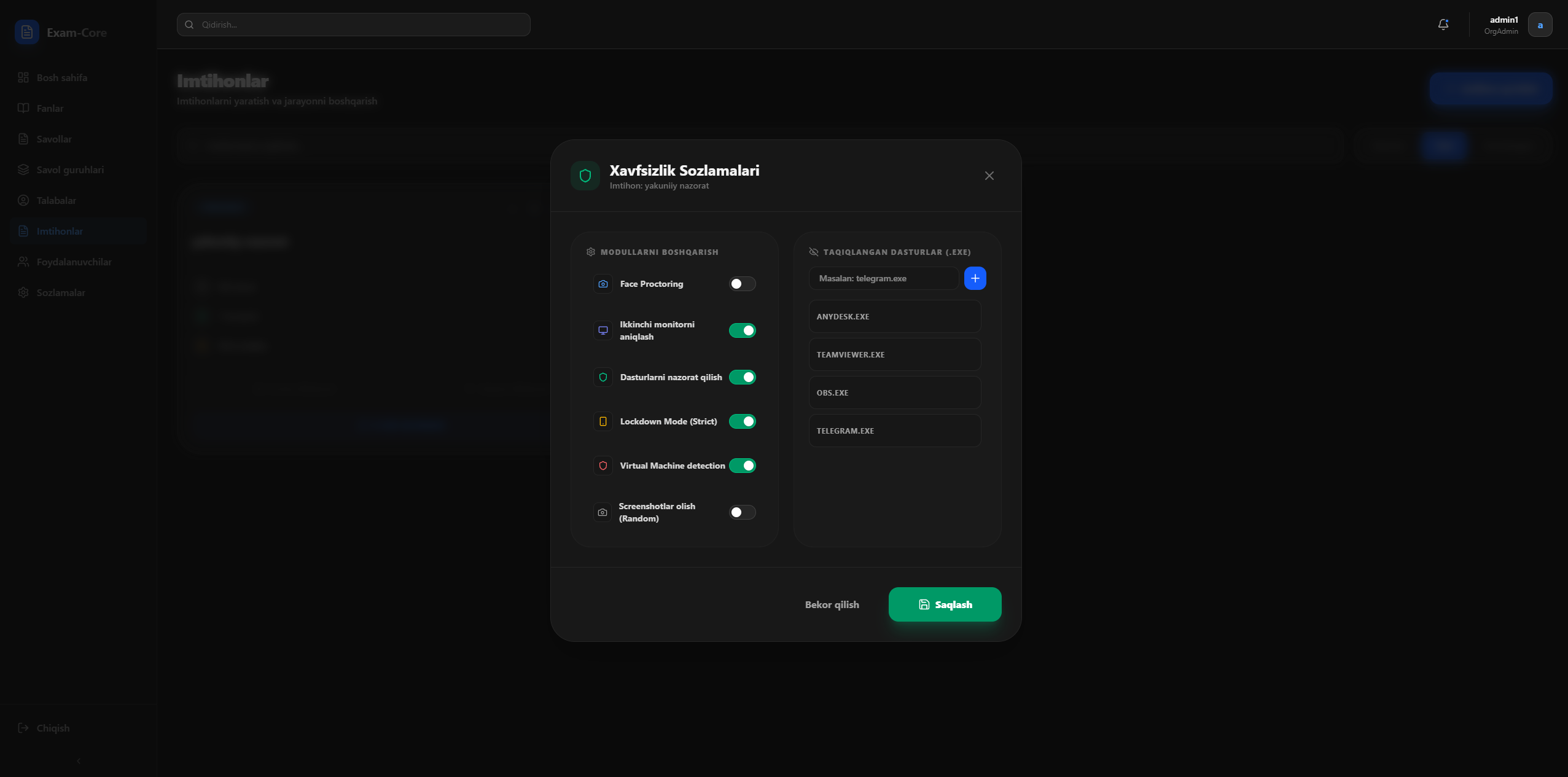This screenshot has width=1568, height=777.
Task: Cancel via Bekor qilish
Action: pos(832,604)
